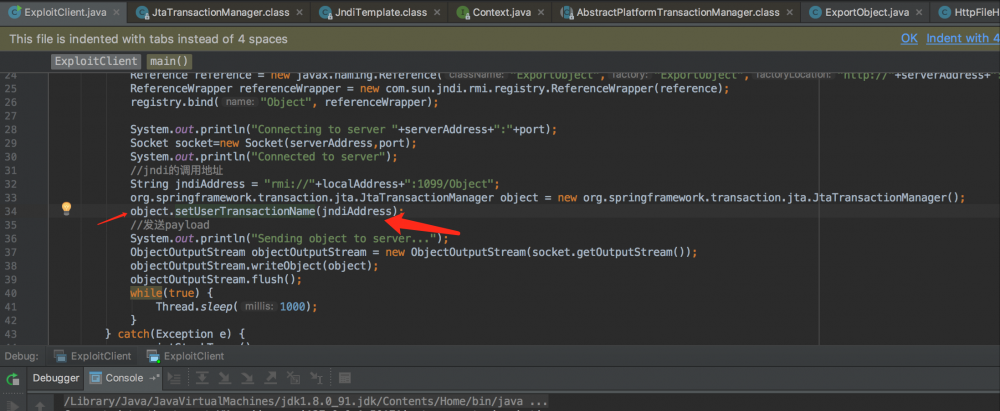Select the running ExploitClient debug session tab

tap(186, 356)
